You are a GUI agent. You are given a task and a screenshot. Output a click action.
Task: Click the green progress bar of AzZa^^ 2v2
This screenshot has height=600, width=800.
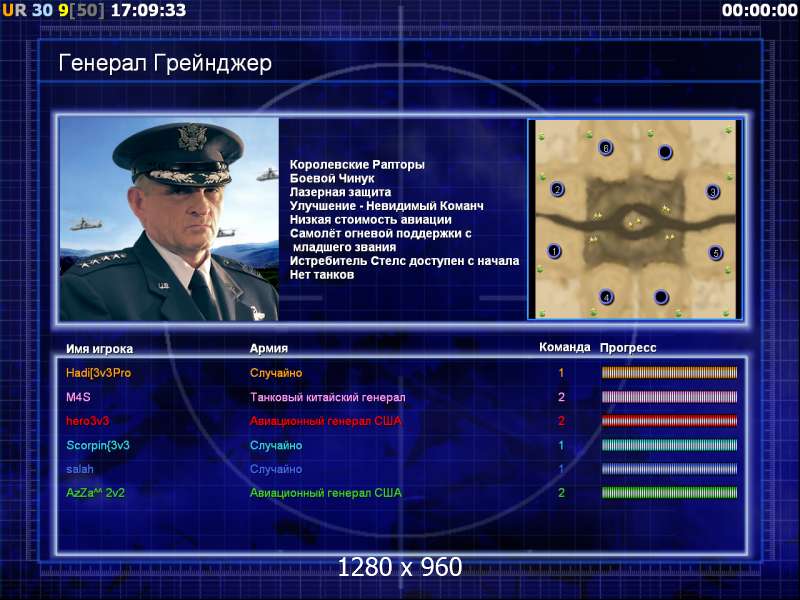point(669,493)
